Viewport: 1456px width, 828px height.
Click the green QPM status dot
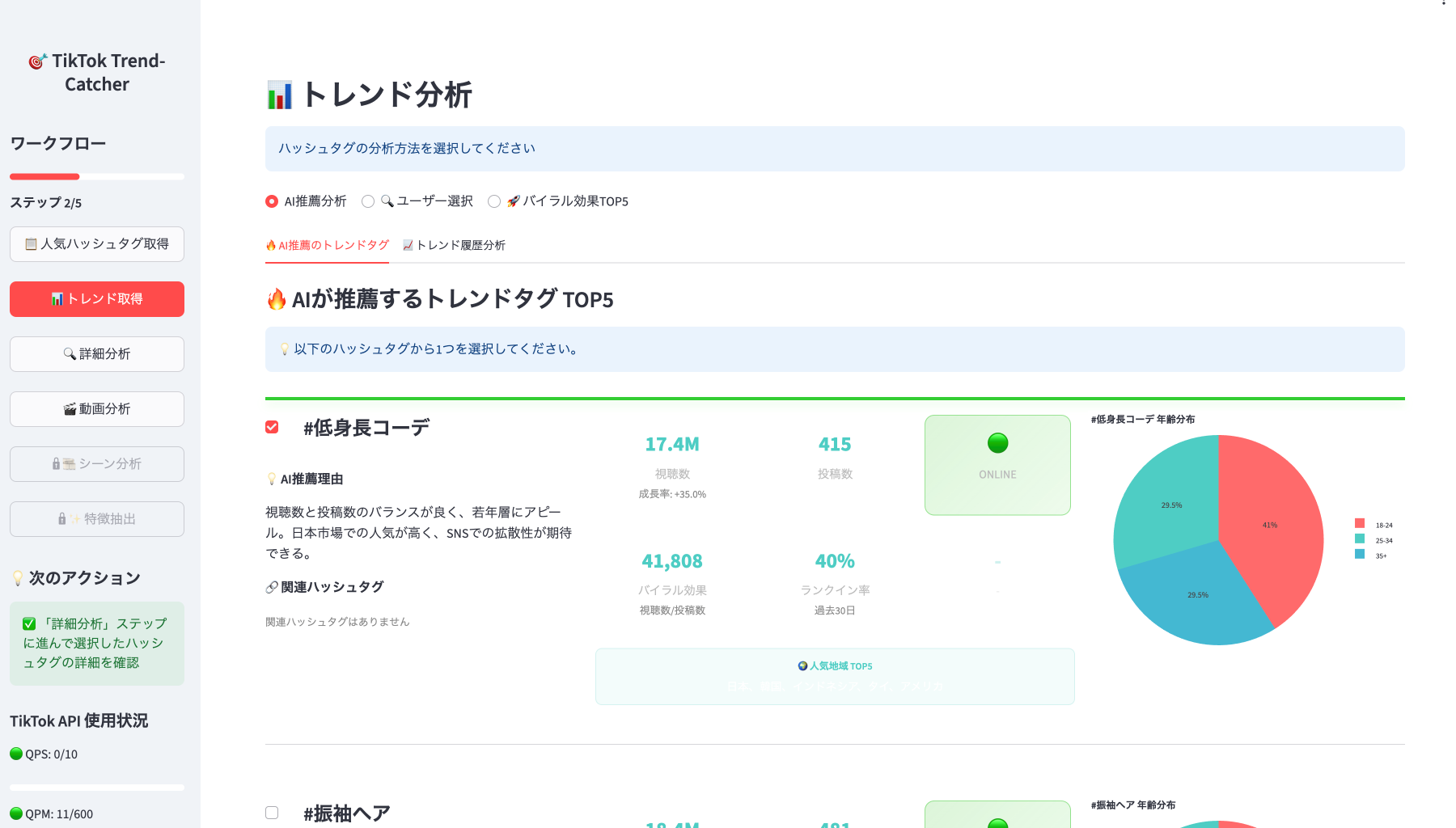pos(16,814)
